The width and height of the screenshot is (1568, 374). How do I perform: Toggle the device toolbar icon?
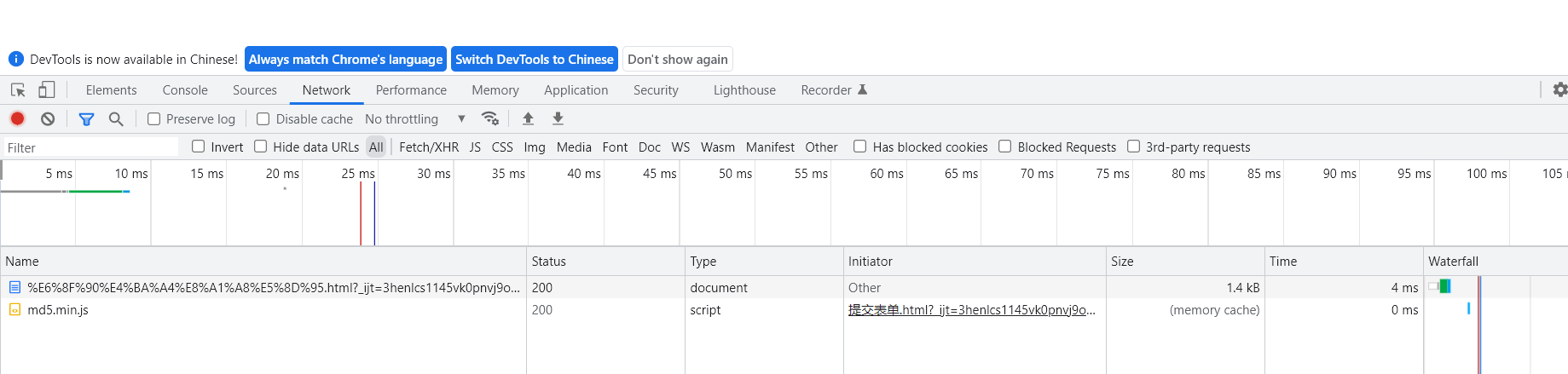coord(47,89)
